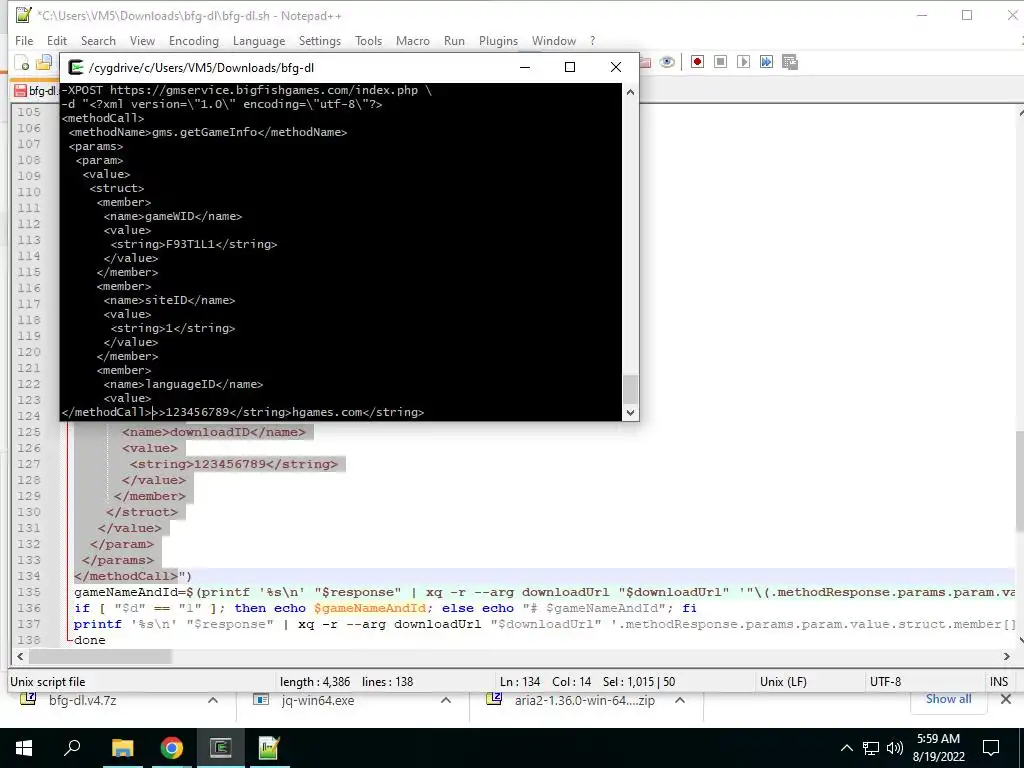Click Show all downloads button

click(x=948, y=699)
